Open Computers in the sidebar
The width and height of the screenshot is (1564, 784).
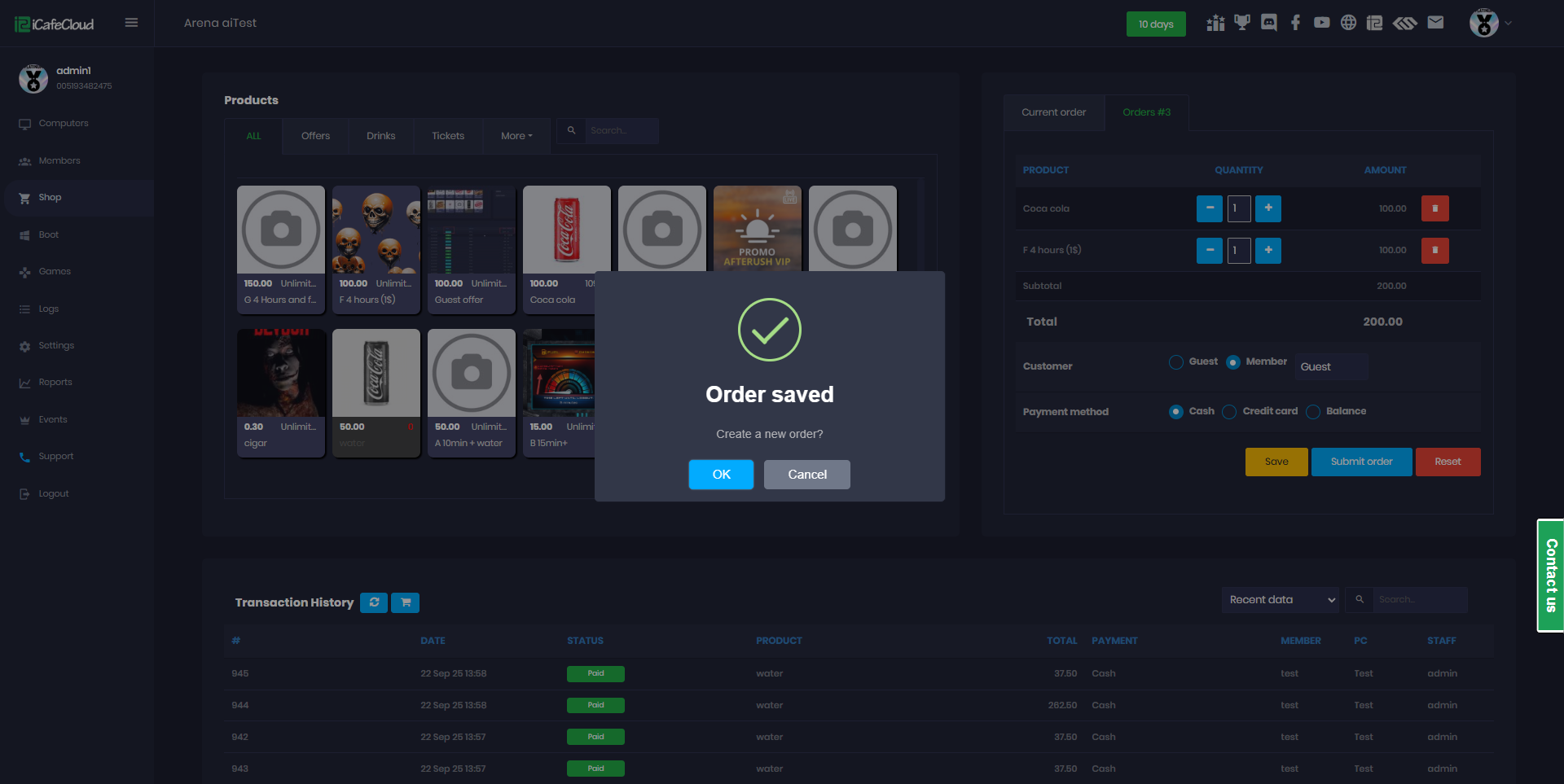coord(64,124)
